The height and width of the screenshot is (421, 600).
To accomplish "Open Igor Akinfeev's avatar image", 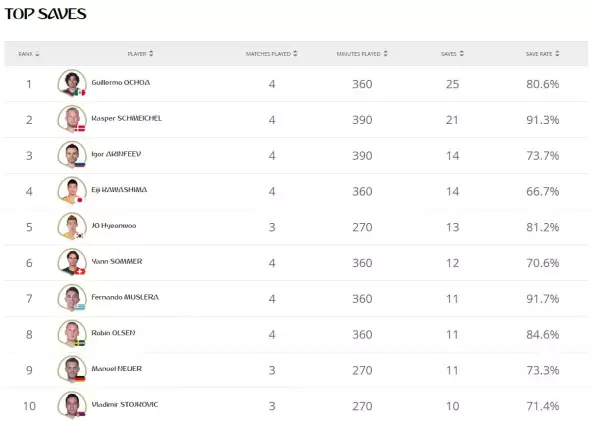I will 70,154.
